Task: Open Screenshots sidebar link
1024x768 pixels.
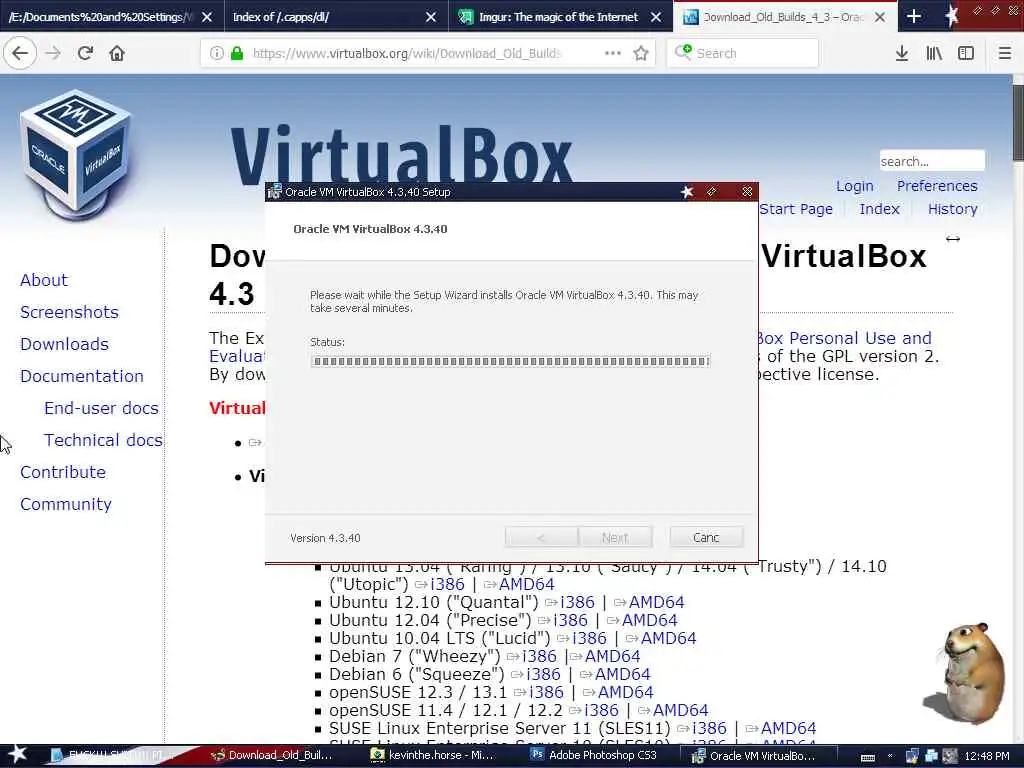Action: (x=69, y=312)
